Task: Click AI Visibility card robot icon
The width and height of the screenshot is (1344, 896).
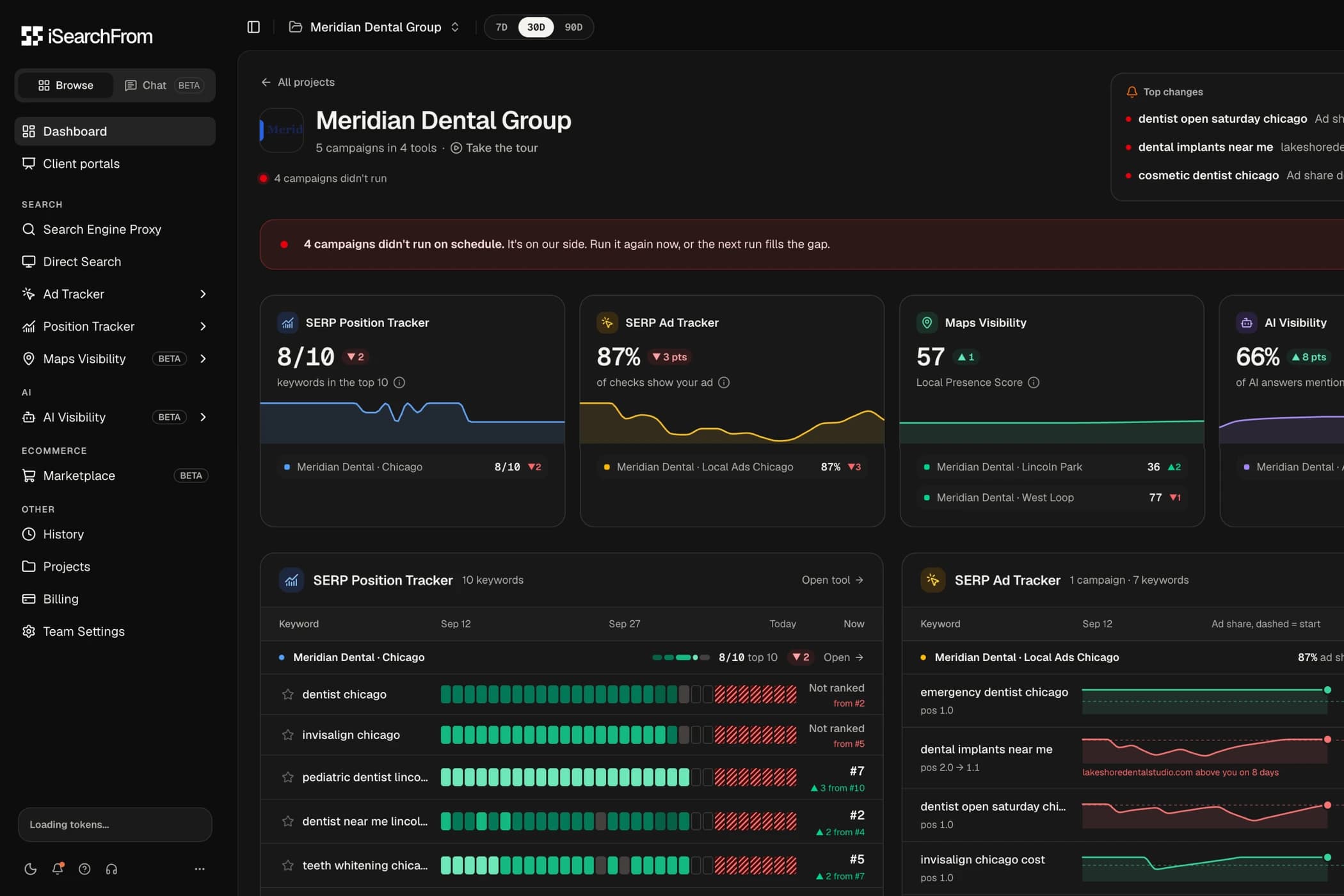Action: pyautogui.click(x=1246, y=323)
